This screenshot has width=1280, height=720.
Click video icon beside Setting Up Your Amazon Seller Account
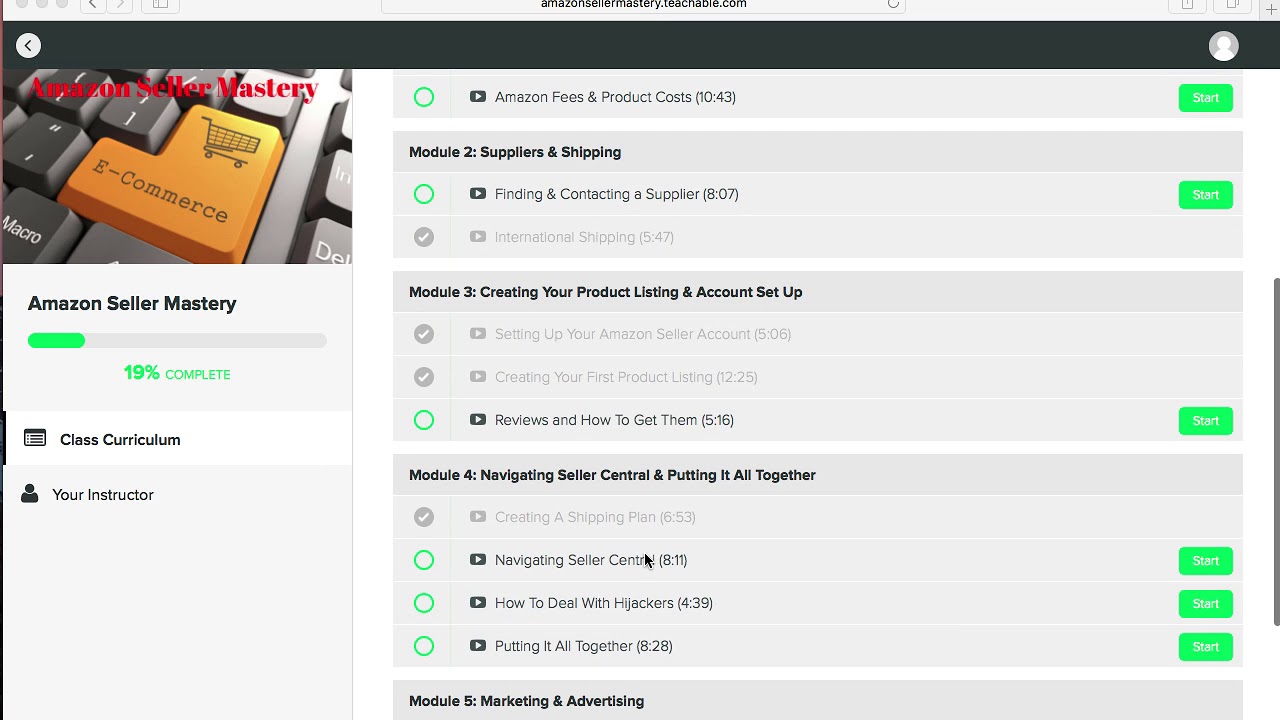(478, 334)
